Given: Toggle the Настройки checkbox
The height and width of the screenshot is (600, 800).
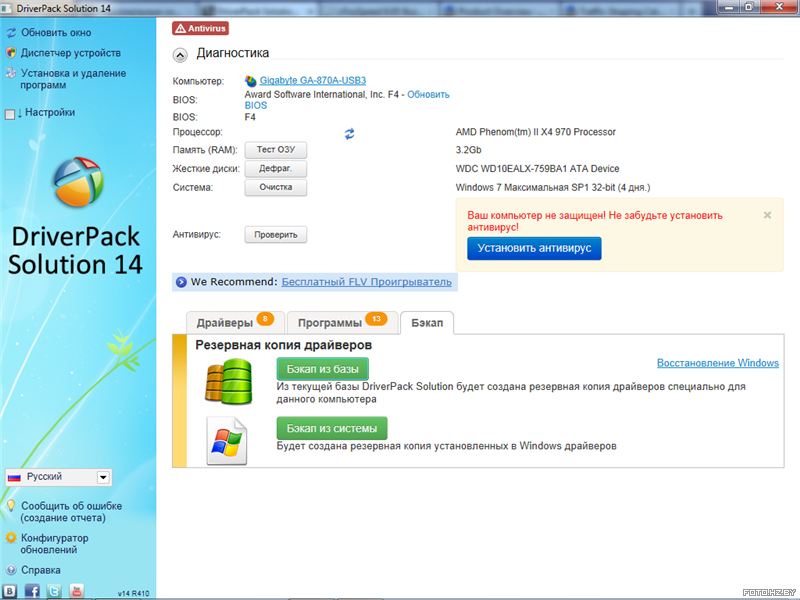Looking at the screenshot, I should point(10,114).
